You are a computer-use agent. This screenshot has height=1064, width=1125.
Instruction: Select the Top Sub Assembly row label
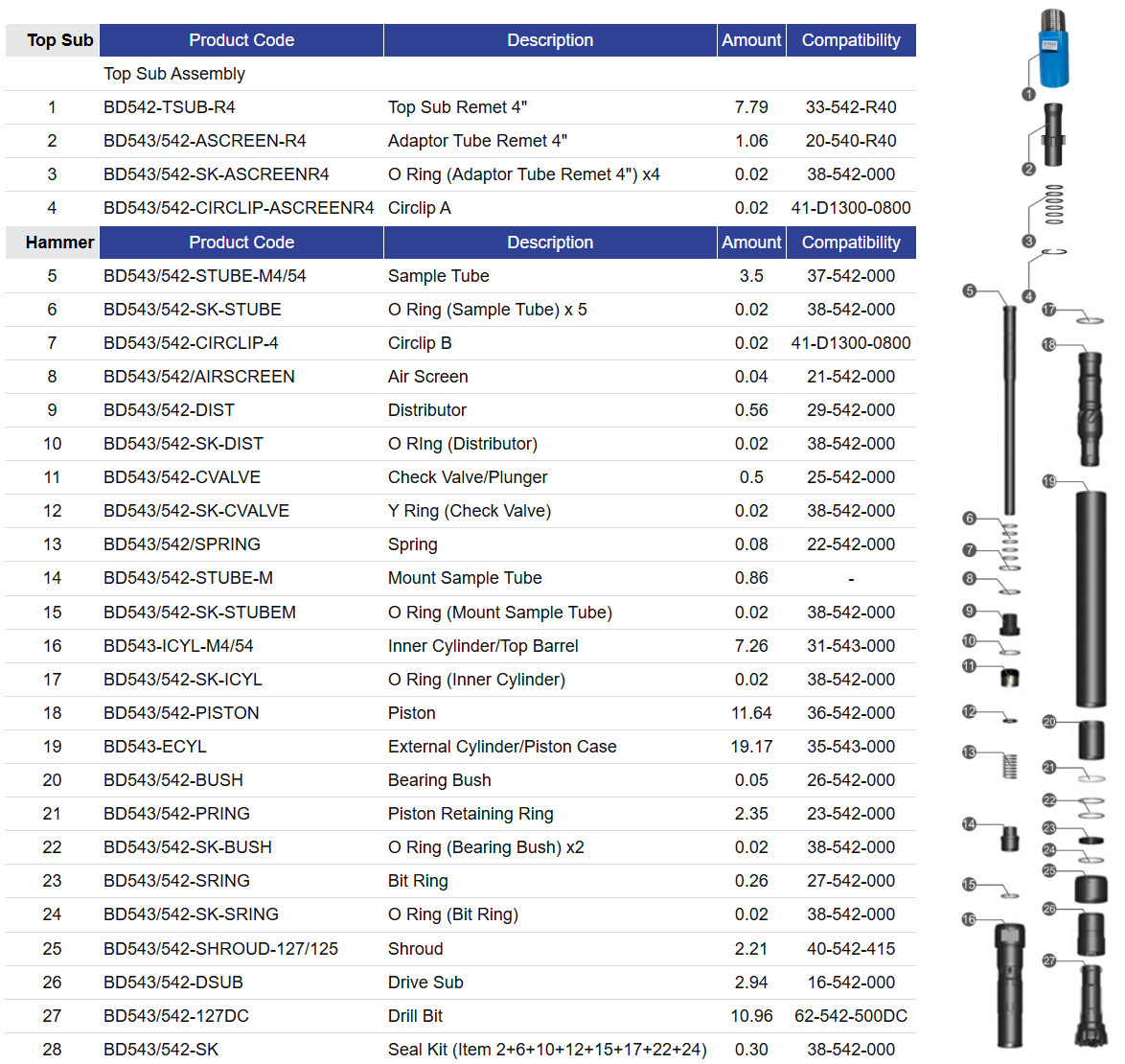tap(174, 74)
